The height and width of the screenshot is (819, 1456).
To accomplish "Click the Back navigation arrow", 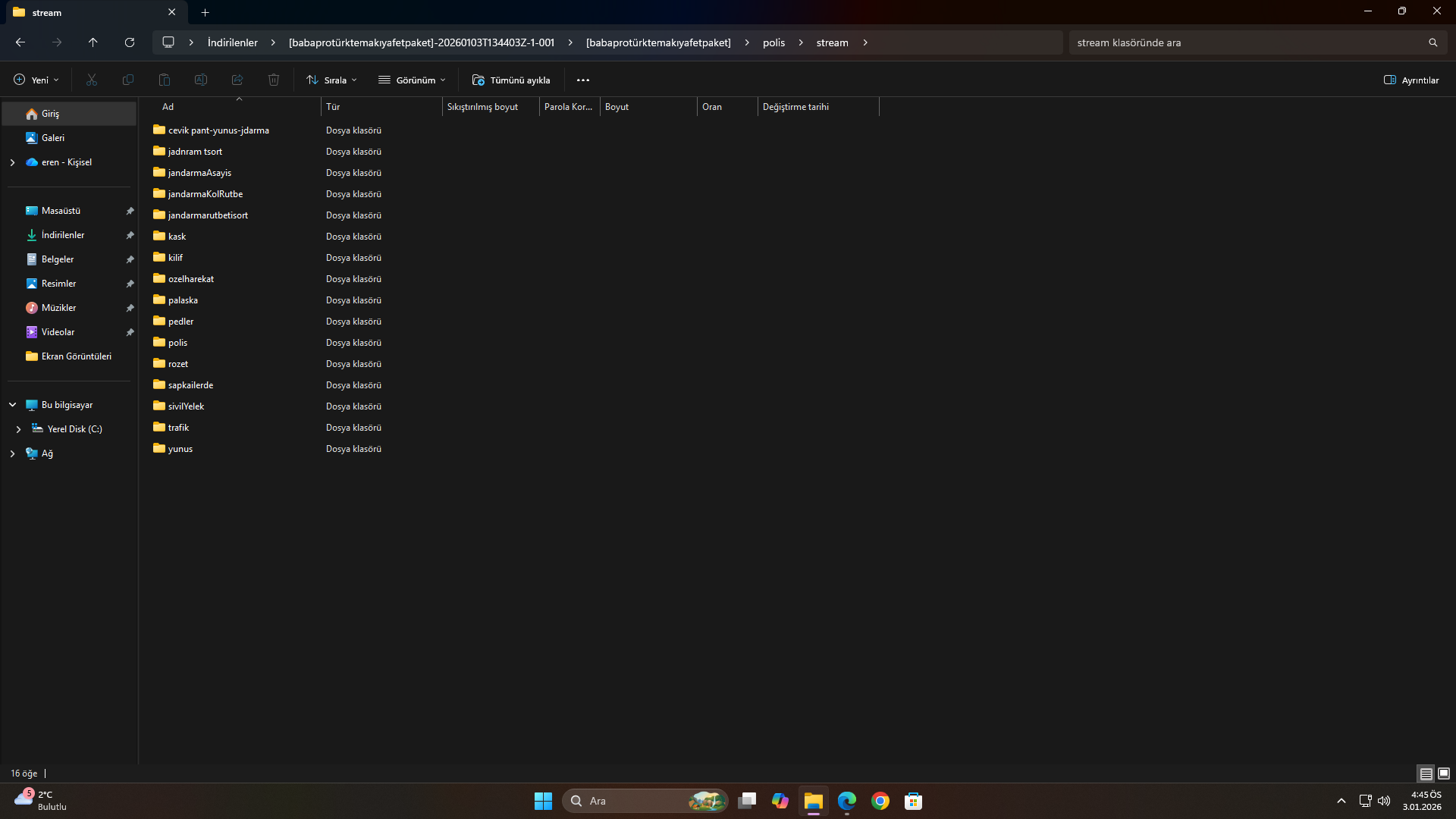I will pyautogui.click(x=20, y=42).
